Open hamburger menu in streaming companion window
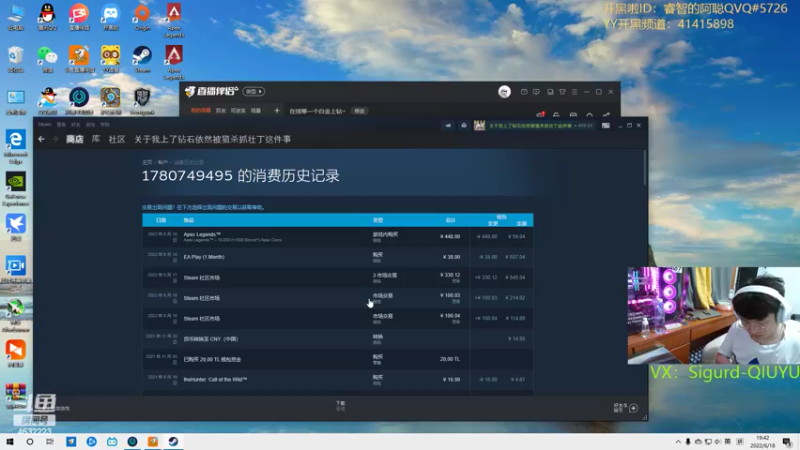This screenshot has height=450, width=800. click(574, 92)
